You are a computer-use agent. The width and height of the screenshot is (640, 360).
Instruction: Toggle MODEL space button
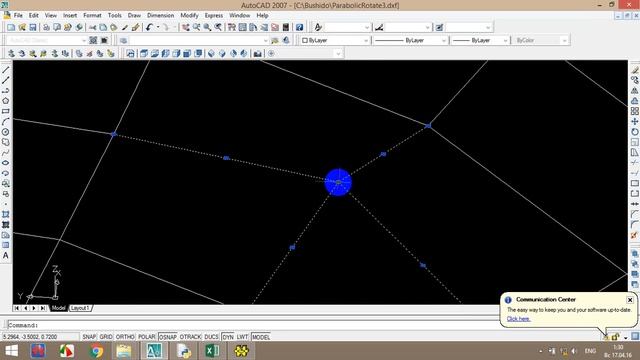point(261,337)
